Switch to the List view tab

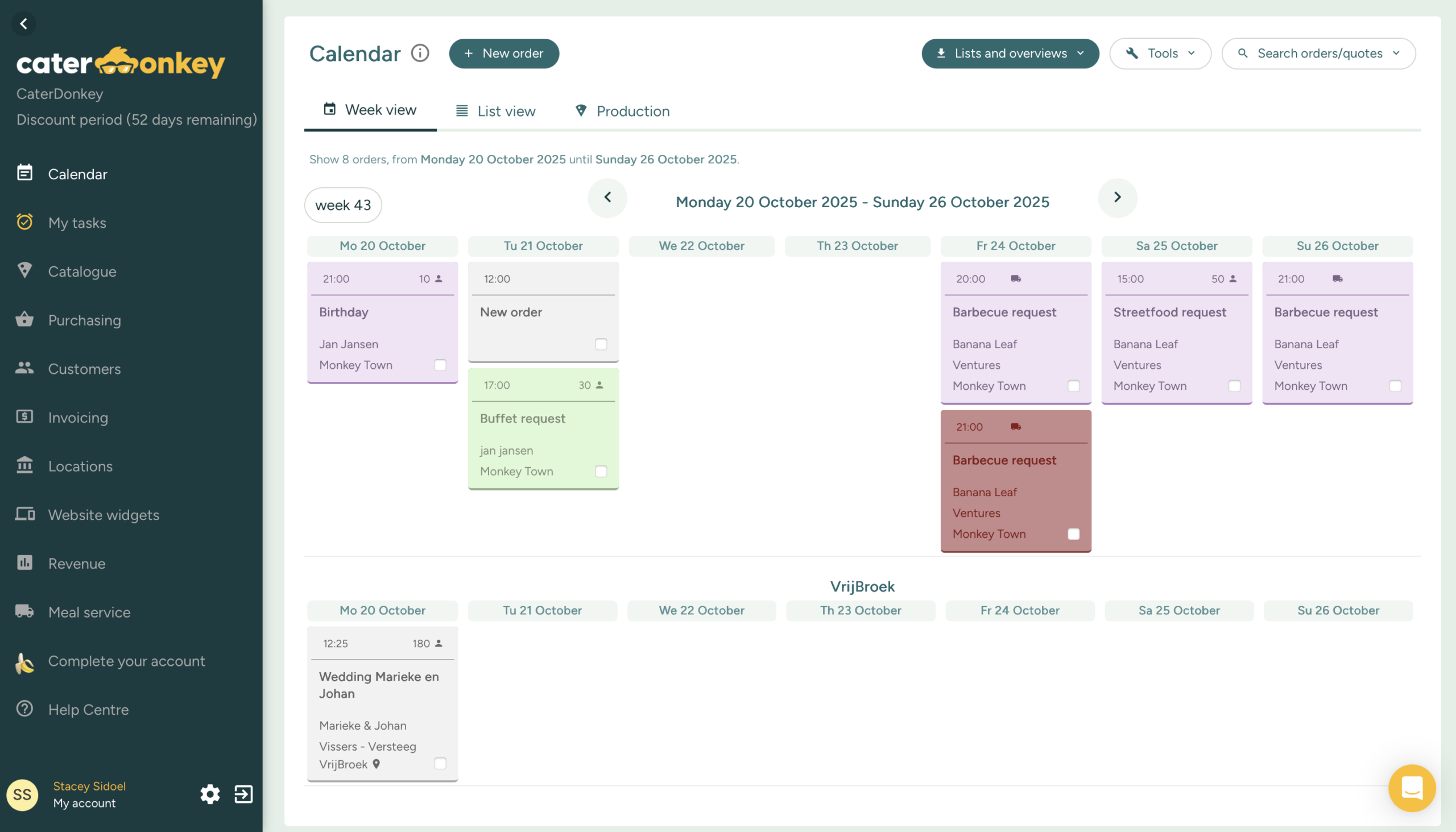[495, 111]
